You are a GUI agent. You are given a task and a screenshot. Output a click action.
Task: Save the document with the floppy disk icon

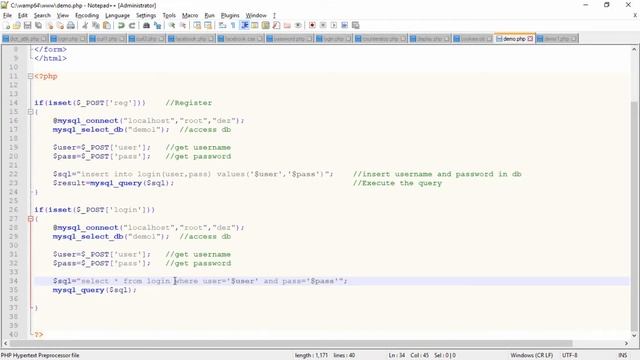[x=27, y=25]
